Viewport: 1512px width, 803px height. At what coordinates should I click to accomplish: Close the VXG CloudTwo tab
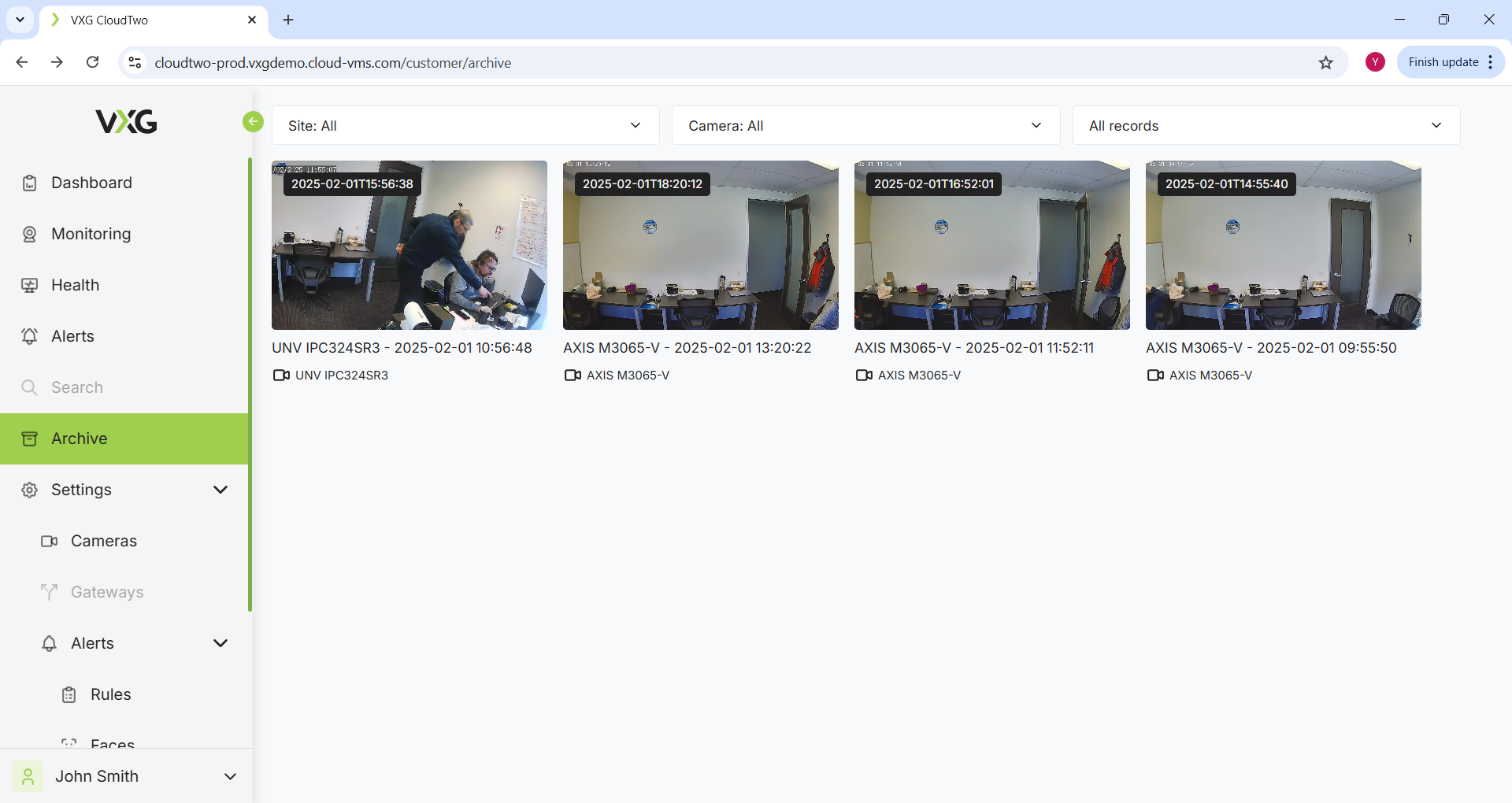coord(252,20)
